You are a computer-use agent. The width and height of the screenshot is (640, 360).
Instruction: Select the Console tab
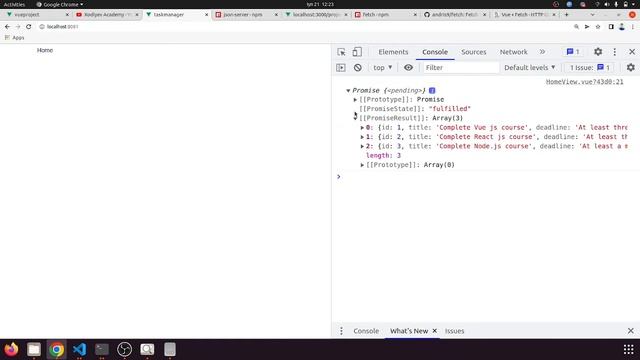[435, 52]
